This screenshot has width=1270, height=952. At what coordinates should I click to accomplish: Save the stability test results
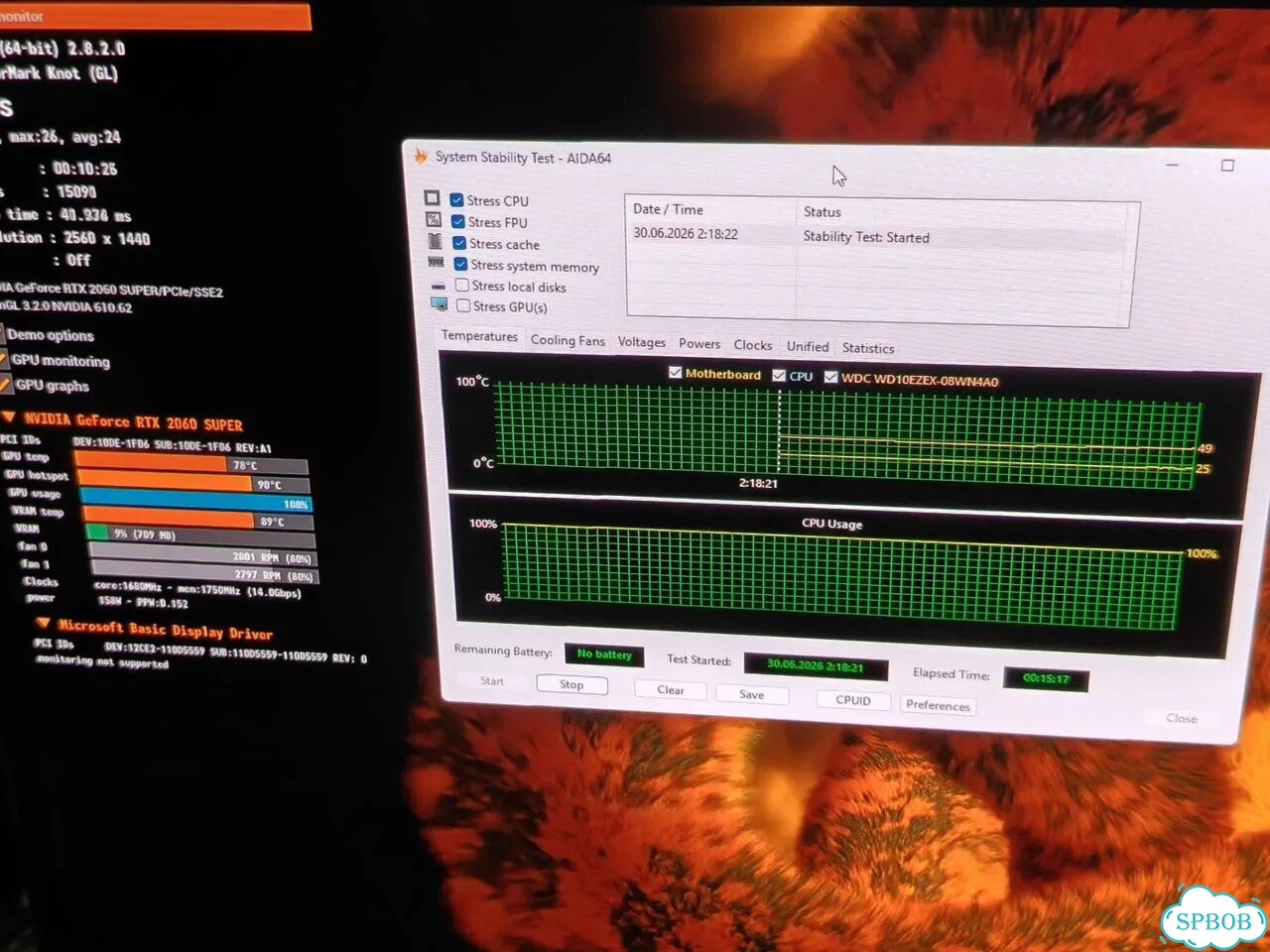[752, 695]
